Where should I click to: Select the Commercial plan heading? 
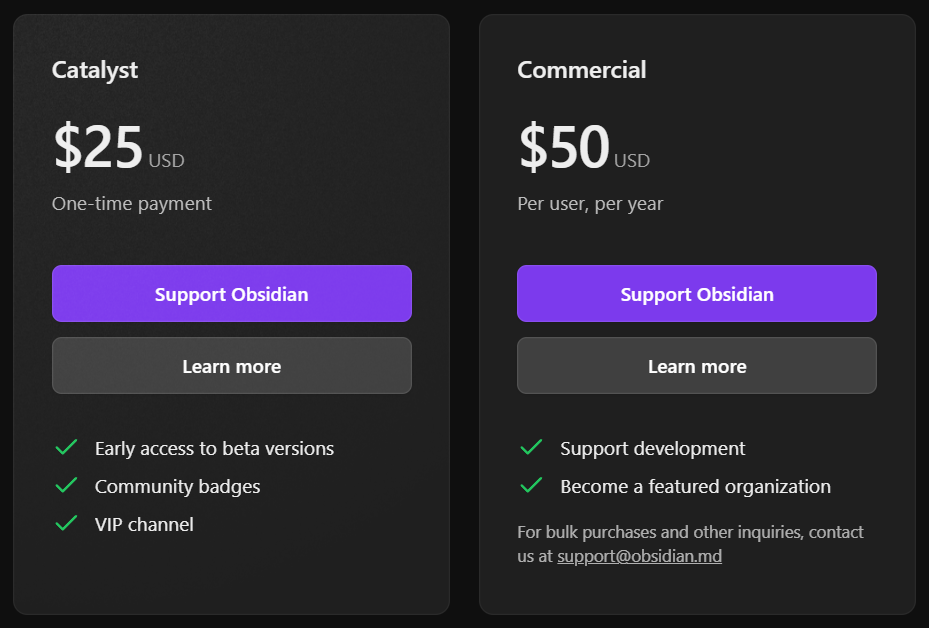pos(582,70)
